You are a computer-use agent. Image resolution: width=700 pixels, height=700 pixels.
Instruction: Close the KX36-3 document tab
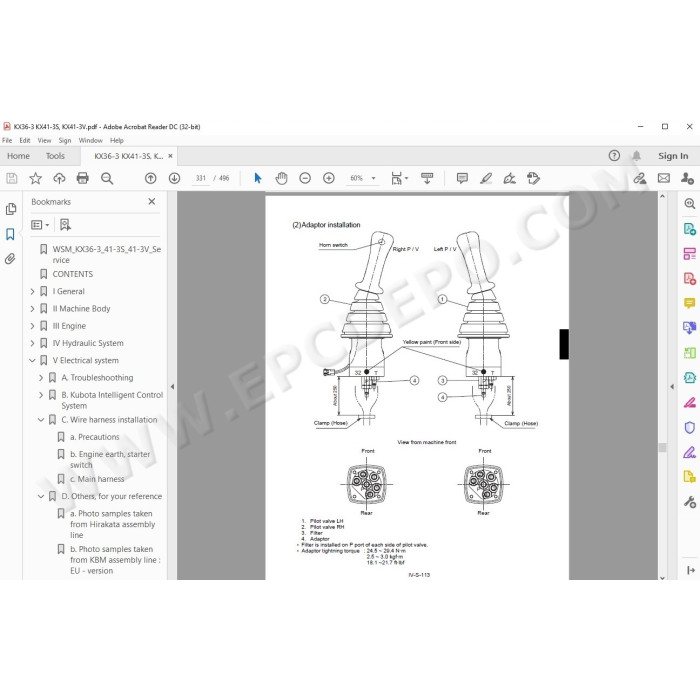170,156
